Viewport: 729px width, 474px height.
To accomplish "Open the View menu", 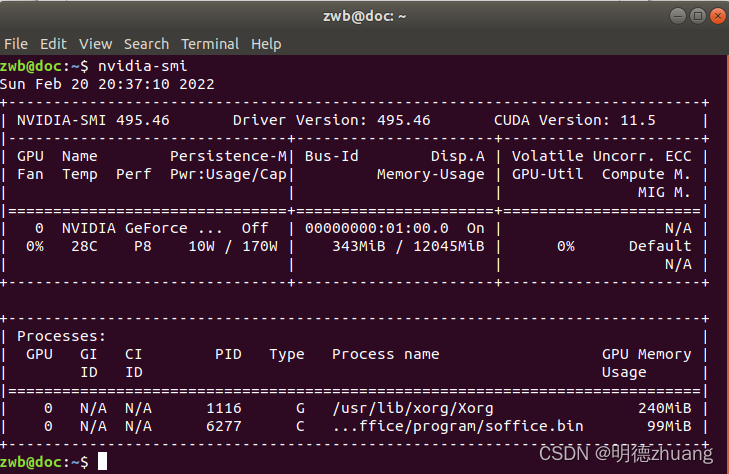I will point(95,44).
